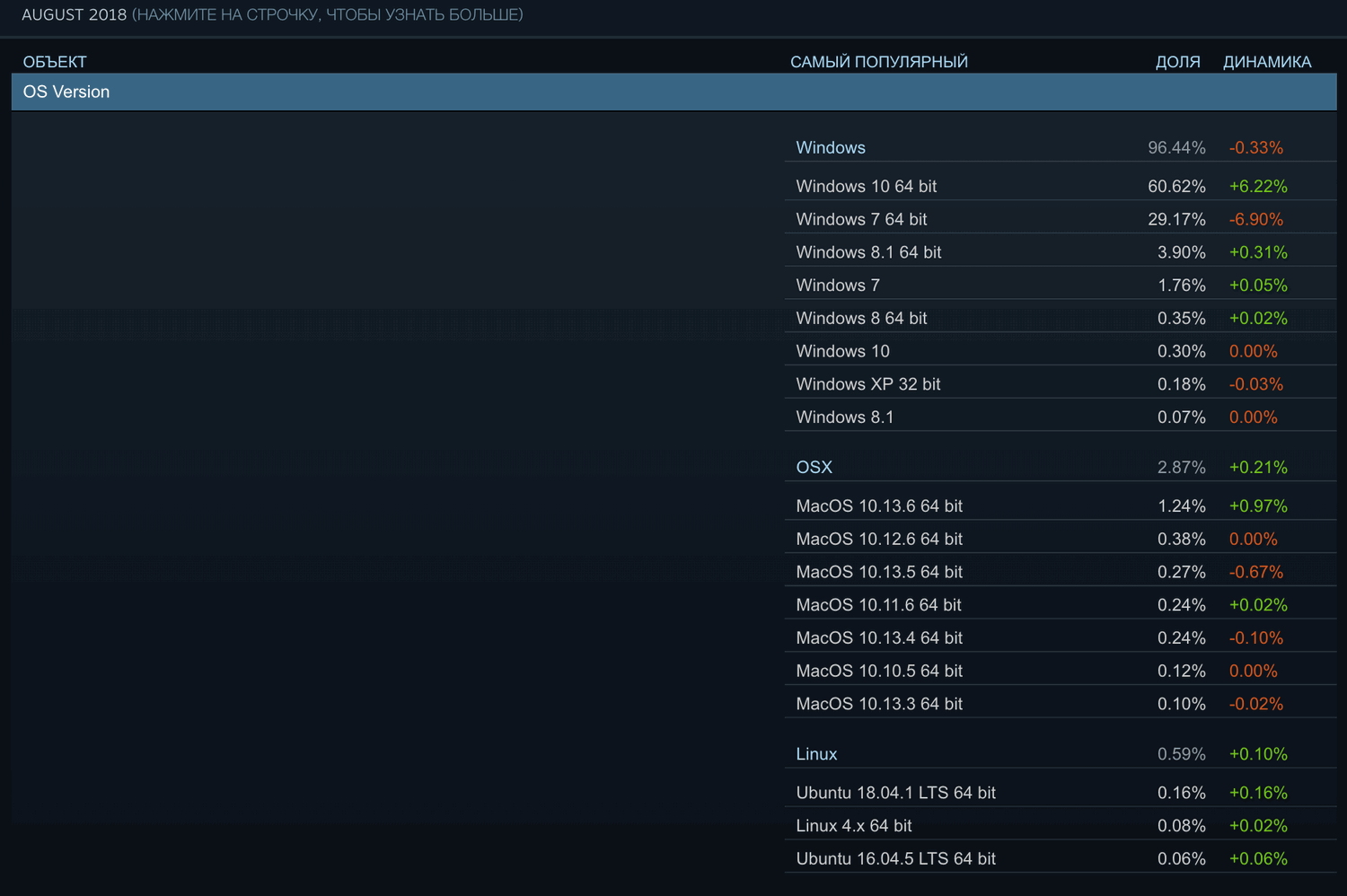The height and width of the screenshot is (896, 1347).
Task: Expand the Windows category row
Action: point(830,147)
